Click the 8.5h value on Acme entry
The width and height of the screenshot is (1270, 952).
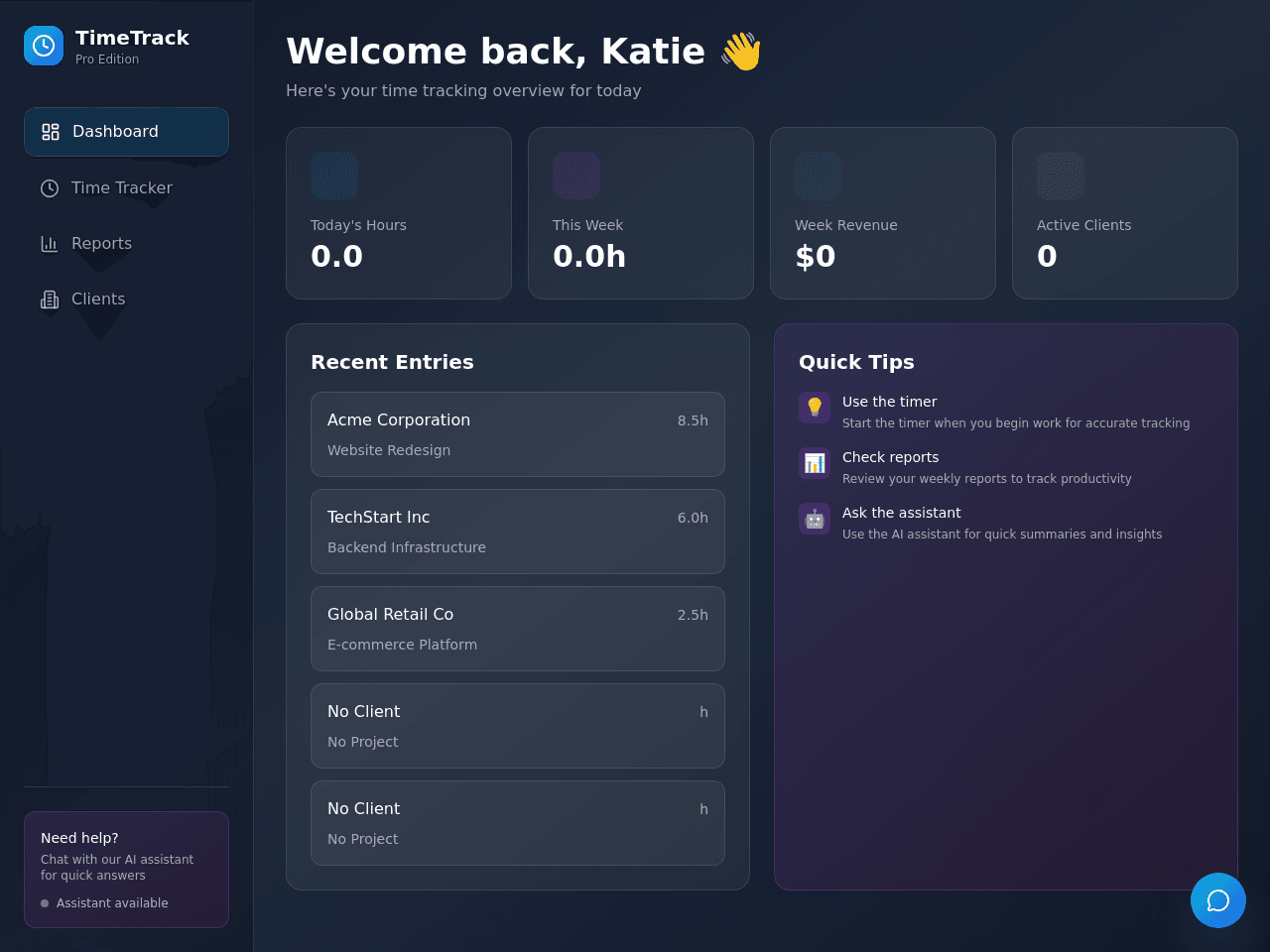coord(693,420)
